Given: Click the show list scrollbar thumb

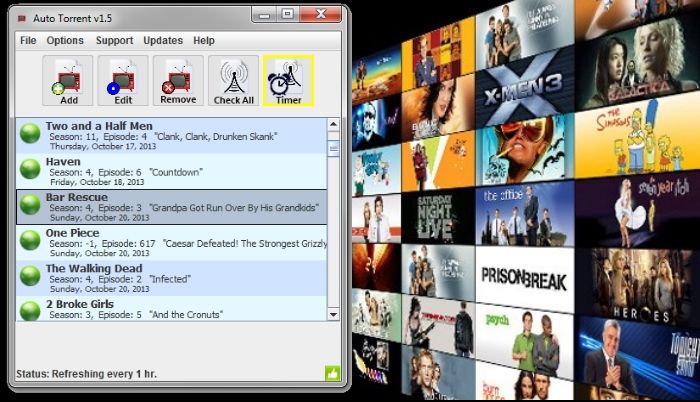Looking at the screenshot, I should (333, 148).
